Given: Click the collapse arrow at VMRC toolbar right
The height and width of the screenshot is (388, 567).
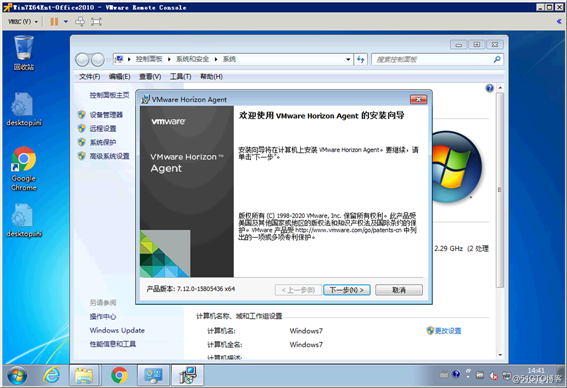Looking at the screenshot, I should coord(559,22).
